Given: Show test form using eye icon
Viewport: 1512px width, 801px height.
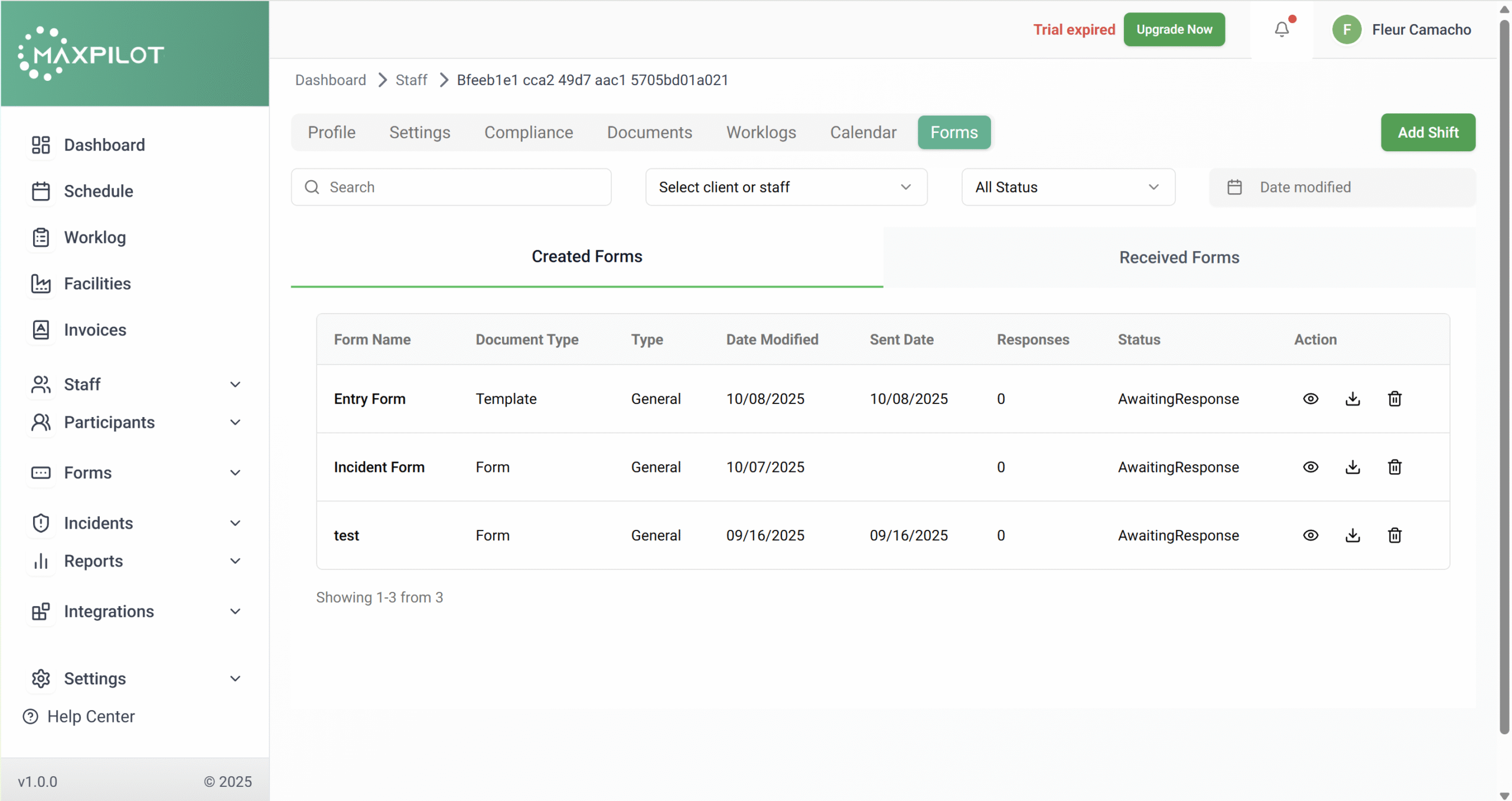Looking at the screenshot, I should (x=1311, y=535).
